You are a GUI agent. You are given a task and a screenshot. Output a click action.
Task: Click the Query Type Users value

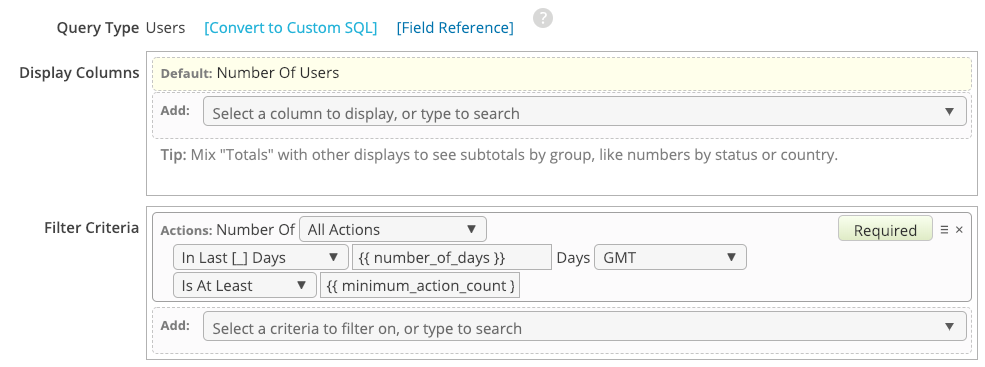point(165,28)
